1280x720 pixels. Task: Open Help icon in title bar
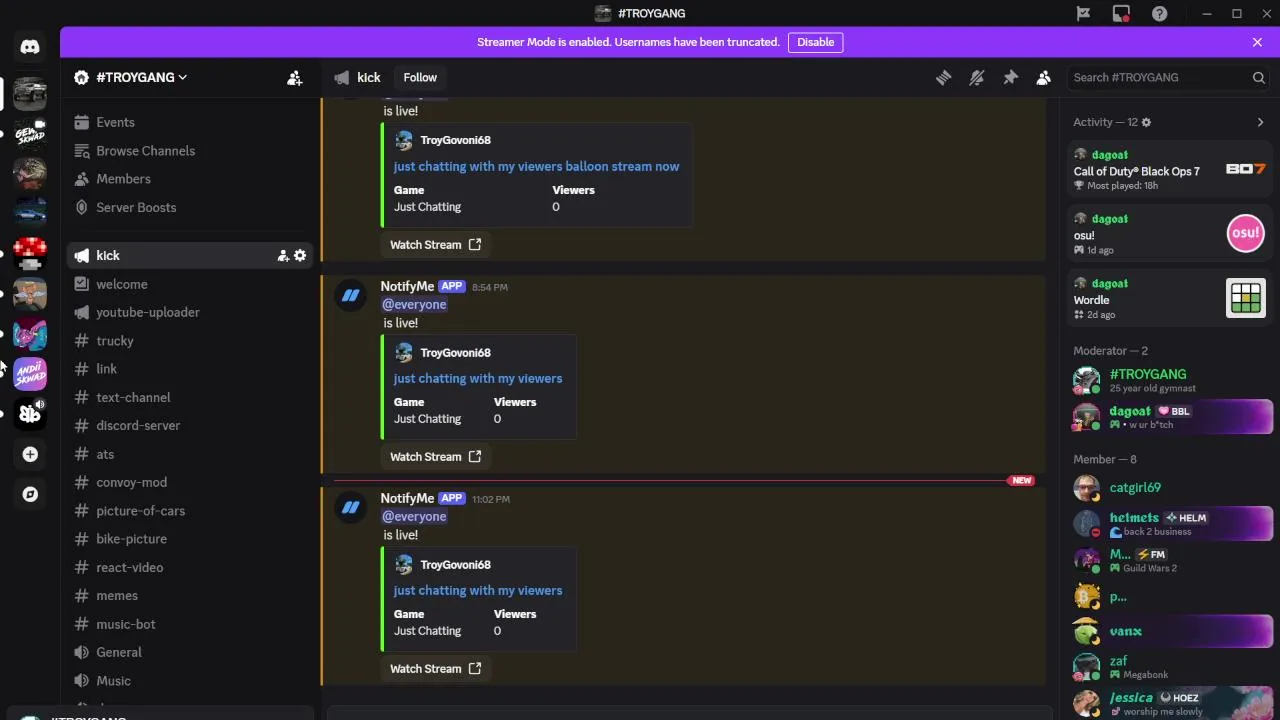click(x=1159, y=13)
